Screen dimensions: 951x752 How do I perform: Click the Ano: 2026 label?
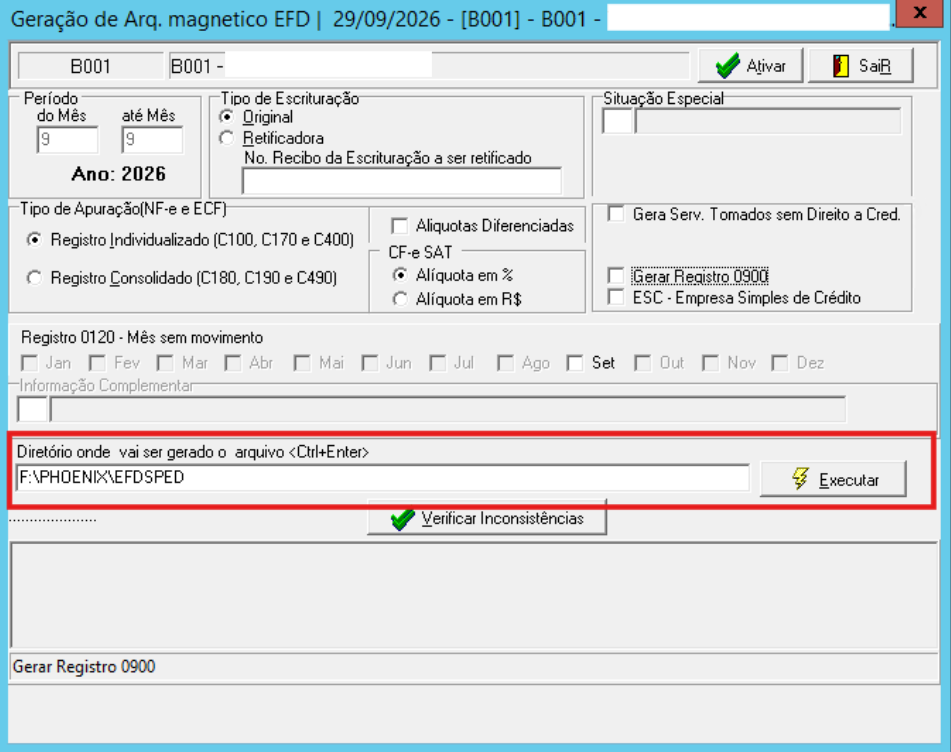[x=119, y=174]
